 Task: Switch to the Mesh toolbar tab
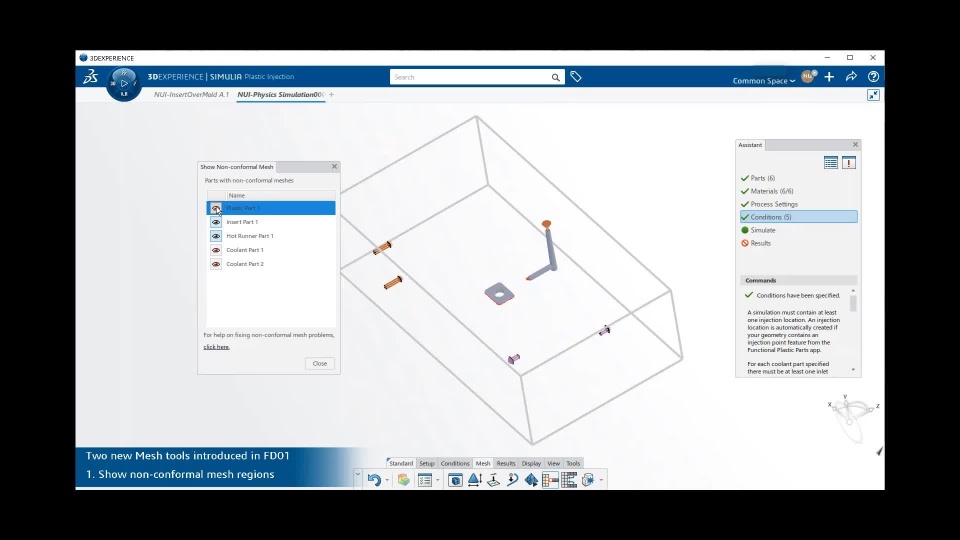click(483, 463)
